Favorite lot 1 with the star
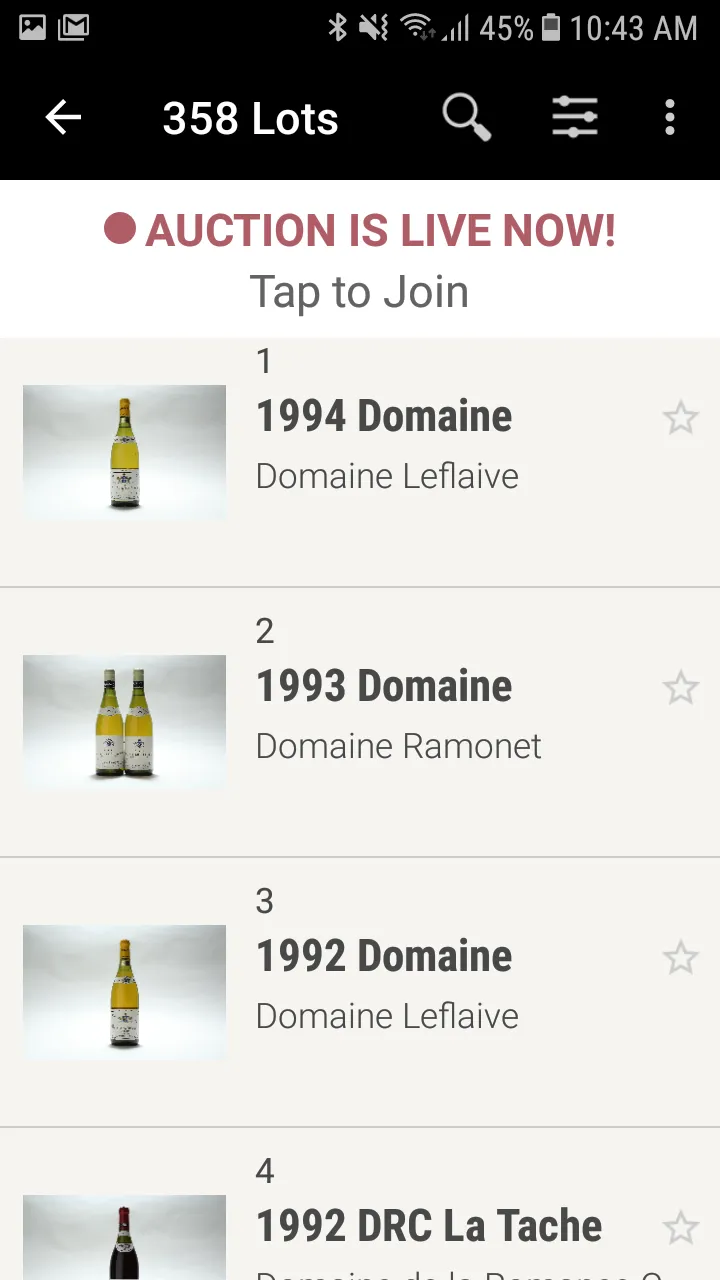 point(681,418)
